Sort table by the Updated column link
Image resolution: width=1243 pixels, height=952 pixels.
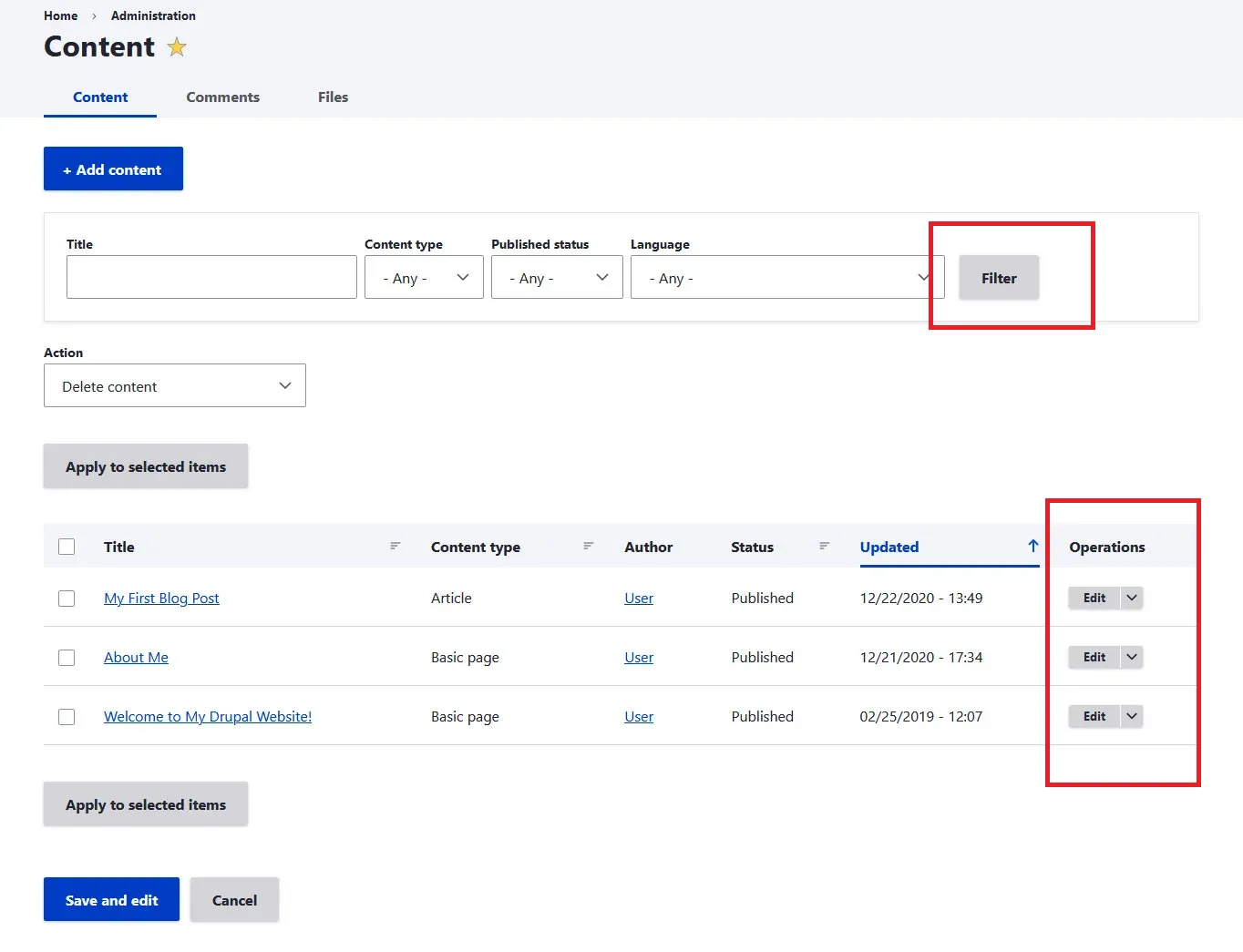click(889, 547)
